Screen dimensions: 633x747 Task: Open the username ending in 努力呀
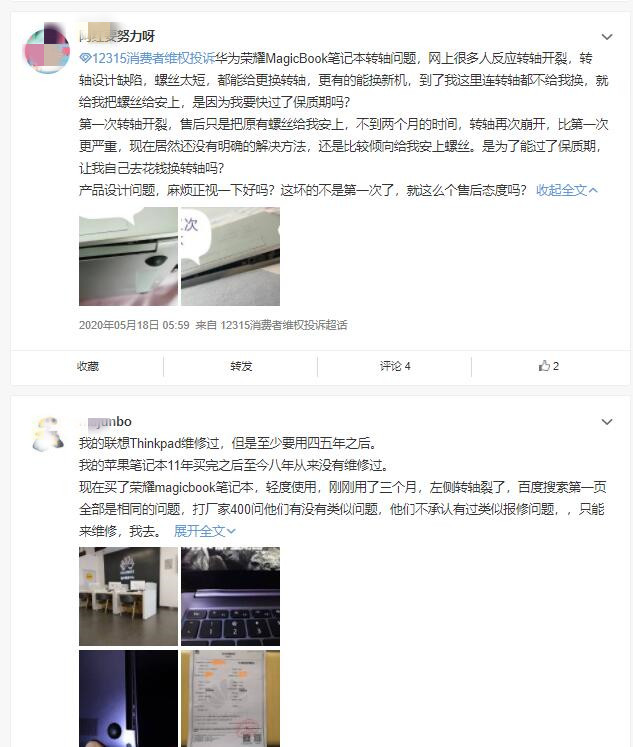click(x=117, y=36)
